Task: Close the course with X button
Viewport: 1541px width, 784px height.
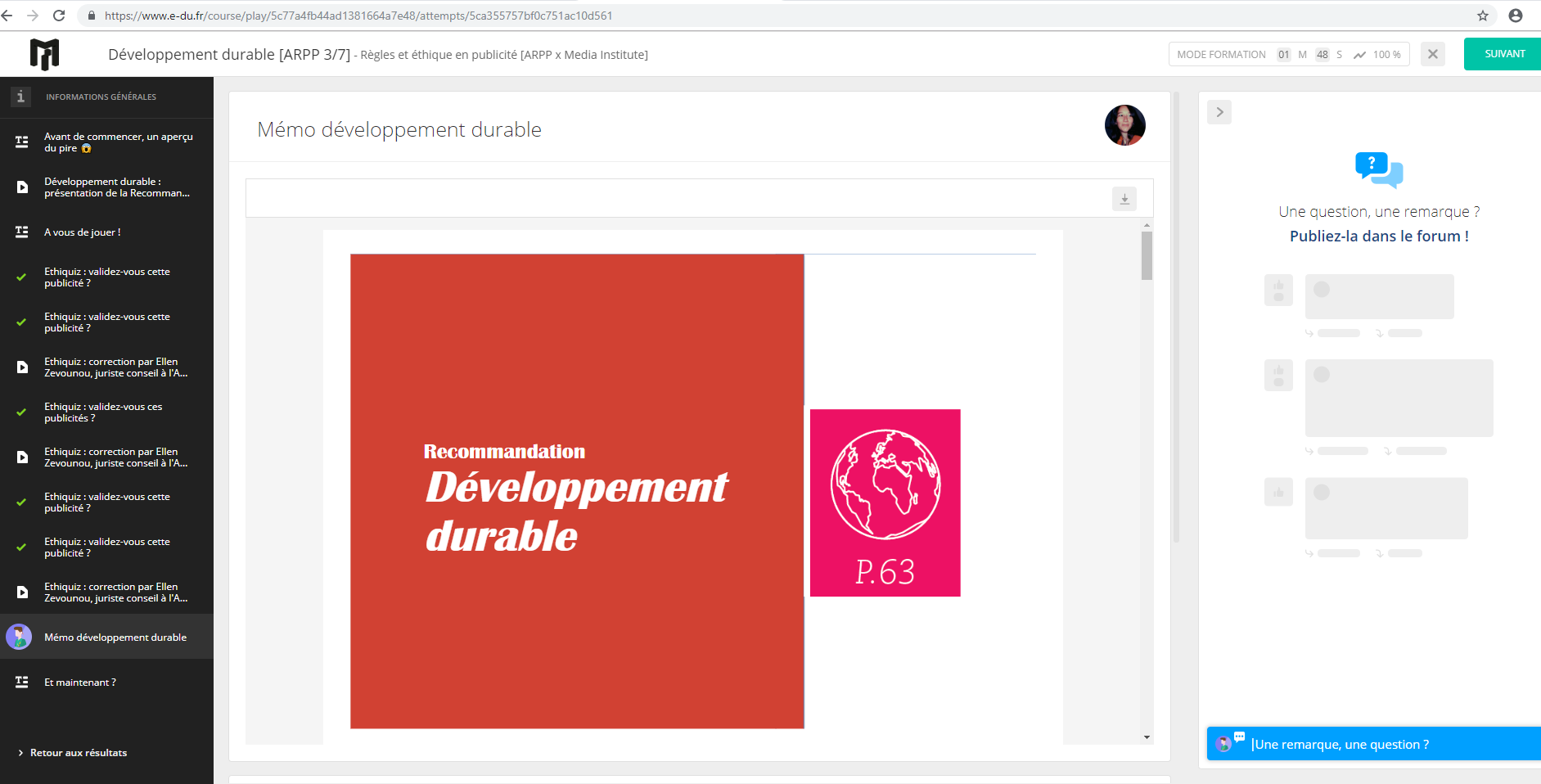Action: [x=1432, y=54]
